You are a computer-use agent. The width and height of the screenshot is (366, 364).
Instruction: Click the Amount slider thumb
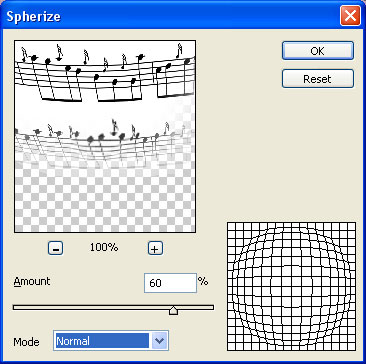[x=173, y=310]
